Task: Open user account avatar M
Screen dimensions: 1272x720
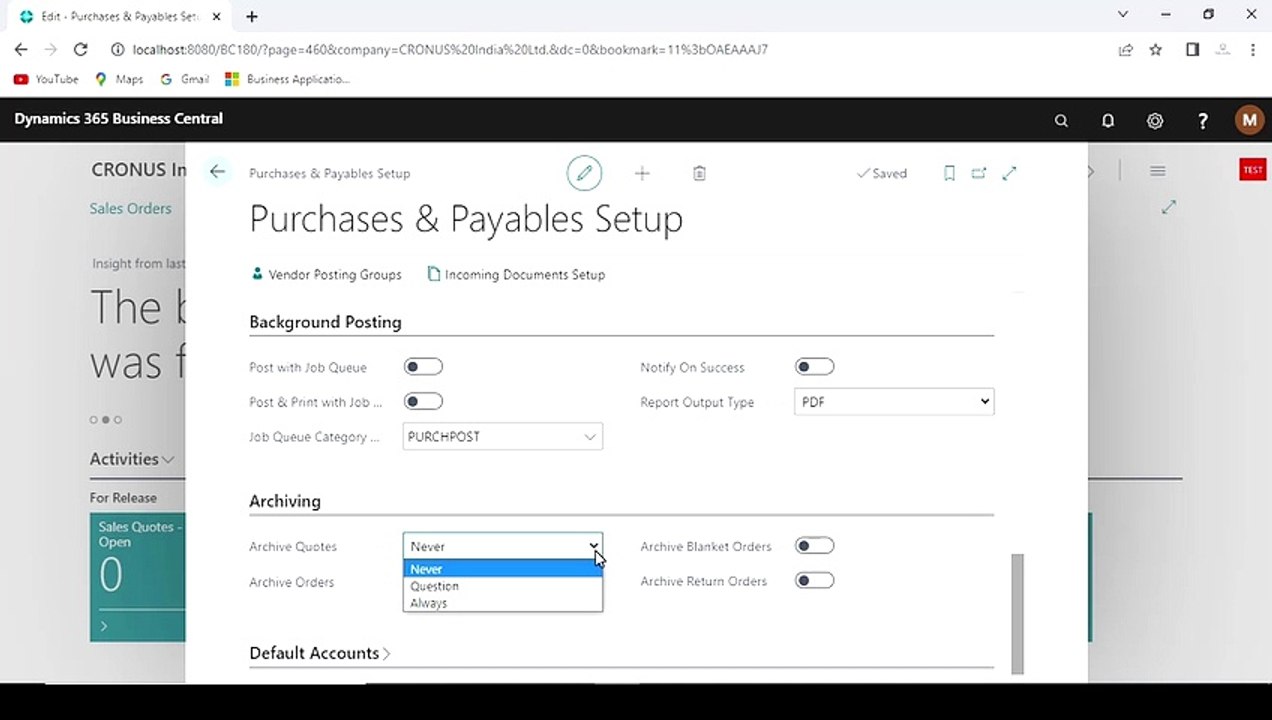Action: [1248, 120]
